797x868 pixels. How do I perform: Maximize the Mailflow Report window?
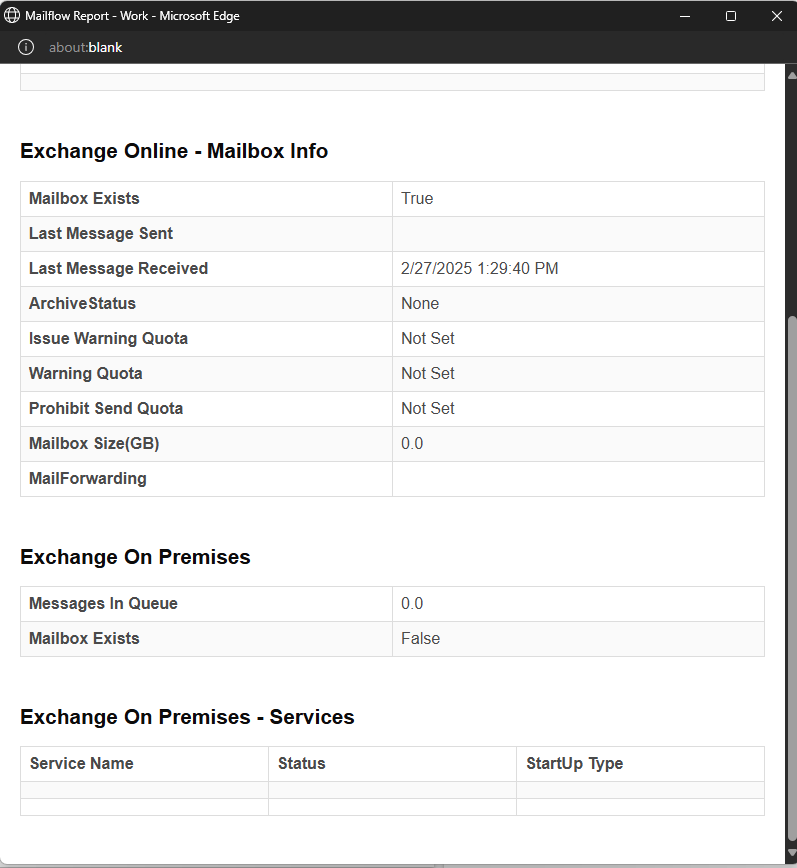point(731,16)
